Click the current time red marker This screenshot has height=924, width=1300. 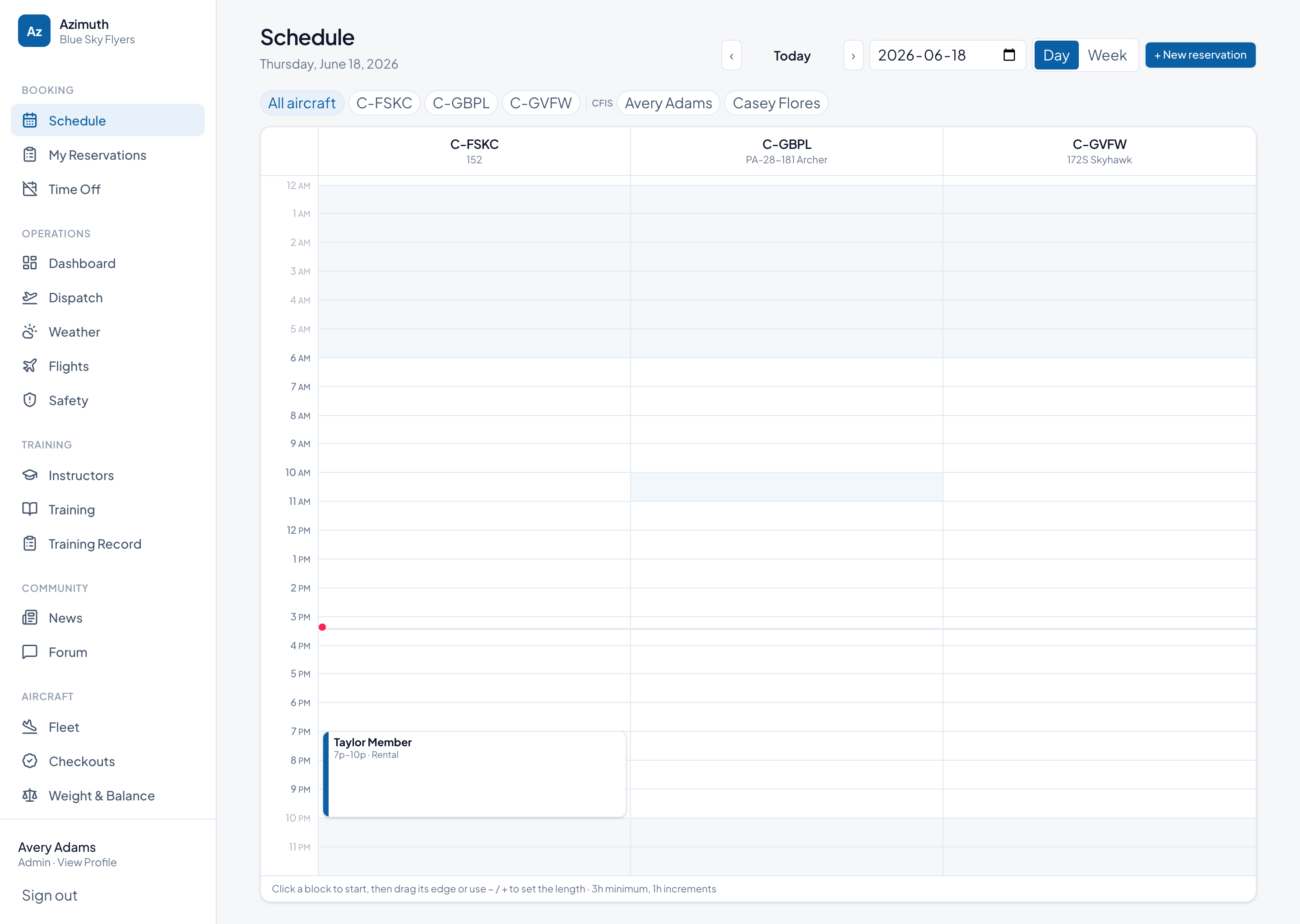(x=322, y=627)
